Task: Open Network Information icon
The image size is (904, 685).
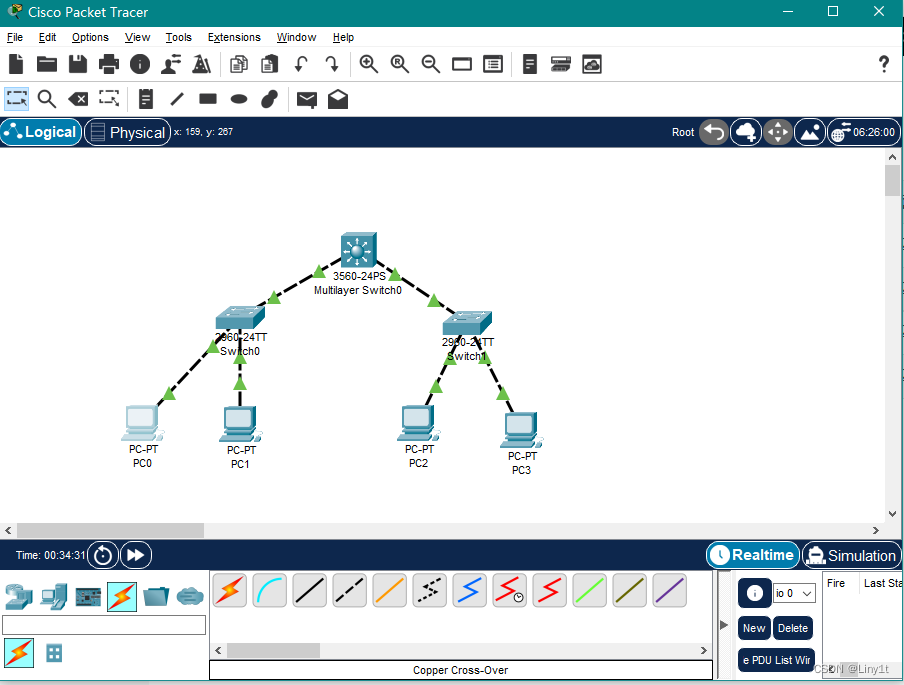Action: click(x=140, y=64)
